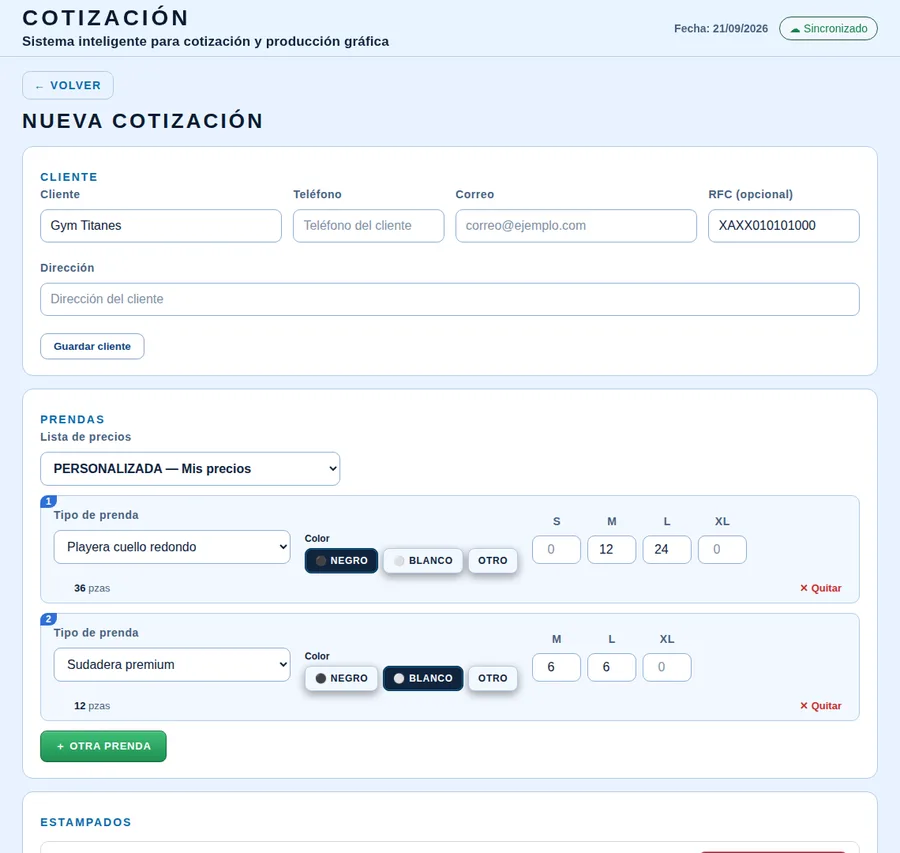Viewport: 900px width, 853px height.
Task: Click the Dirección del cliente input
Action: [449, 299]
